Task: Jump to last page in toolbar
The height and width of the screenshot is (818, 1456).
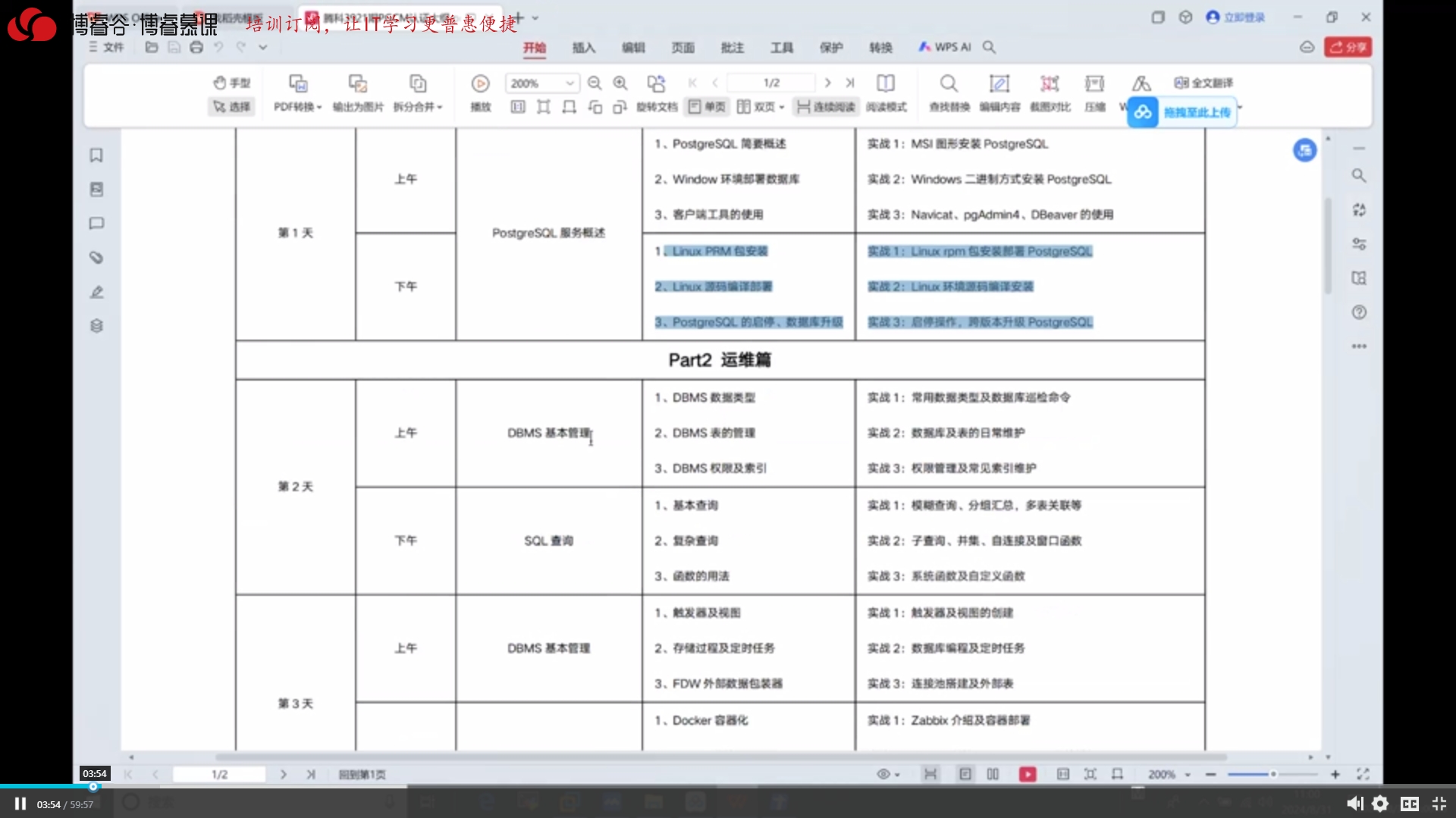Action: (x=850, y=83)
